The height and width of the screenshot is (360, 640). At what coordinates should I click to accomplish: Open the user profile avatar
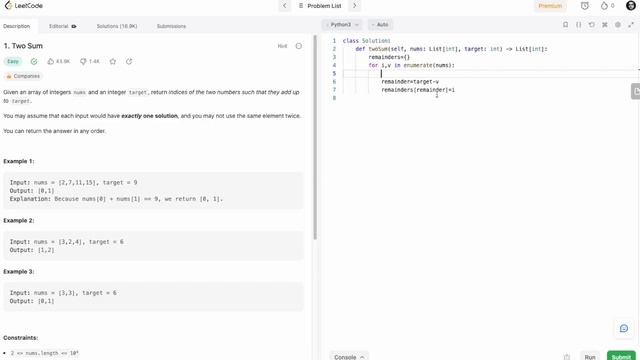tap(631, 6)
